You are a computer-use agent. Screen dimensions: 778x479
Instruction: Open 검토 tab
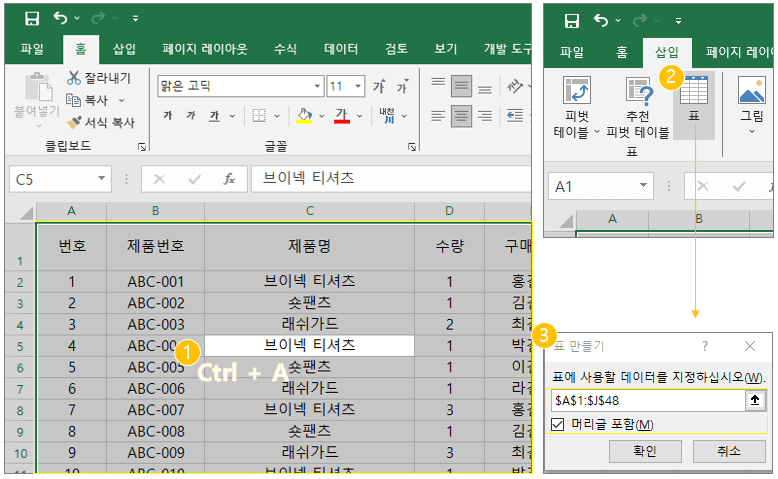point(396,49)
